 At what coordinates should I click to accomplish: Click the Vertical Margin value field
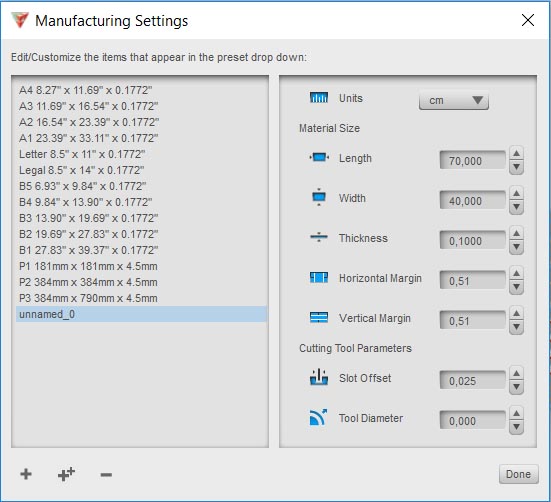tap(472, 321)
